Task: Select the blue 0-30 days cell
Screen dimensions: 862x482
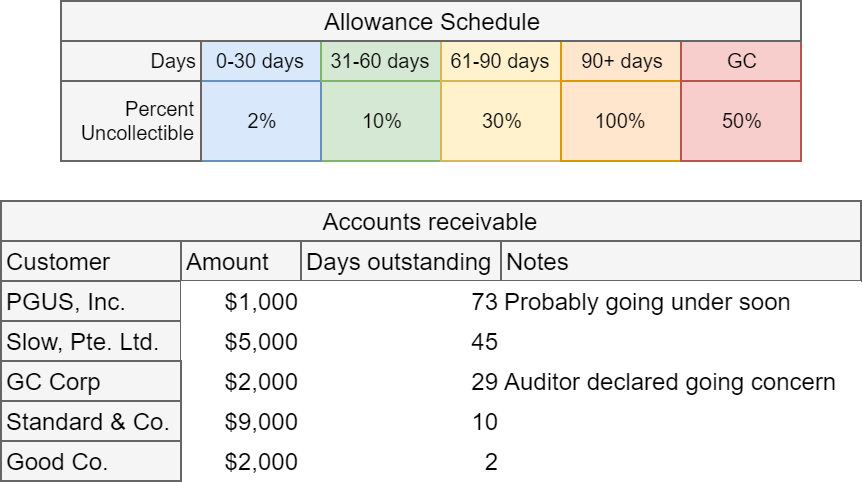Action: tap(260, 61)
